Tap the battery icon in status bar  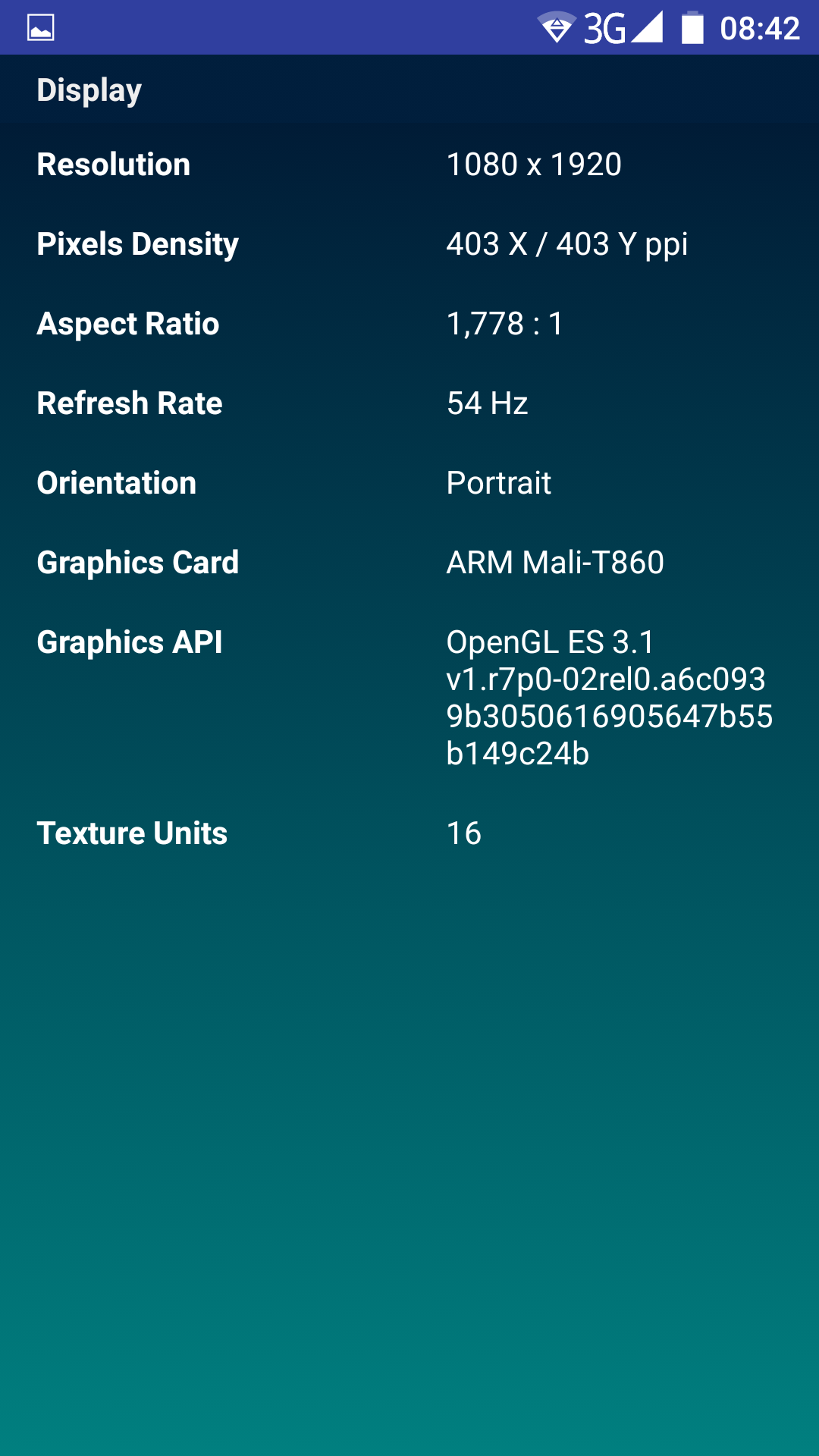click(x=692, y=28)
